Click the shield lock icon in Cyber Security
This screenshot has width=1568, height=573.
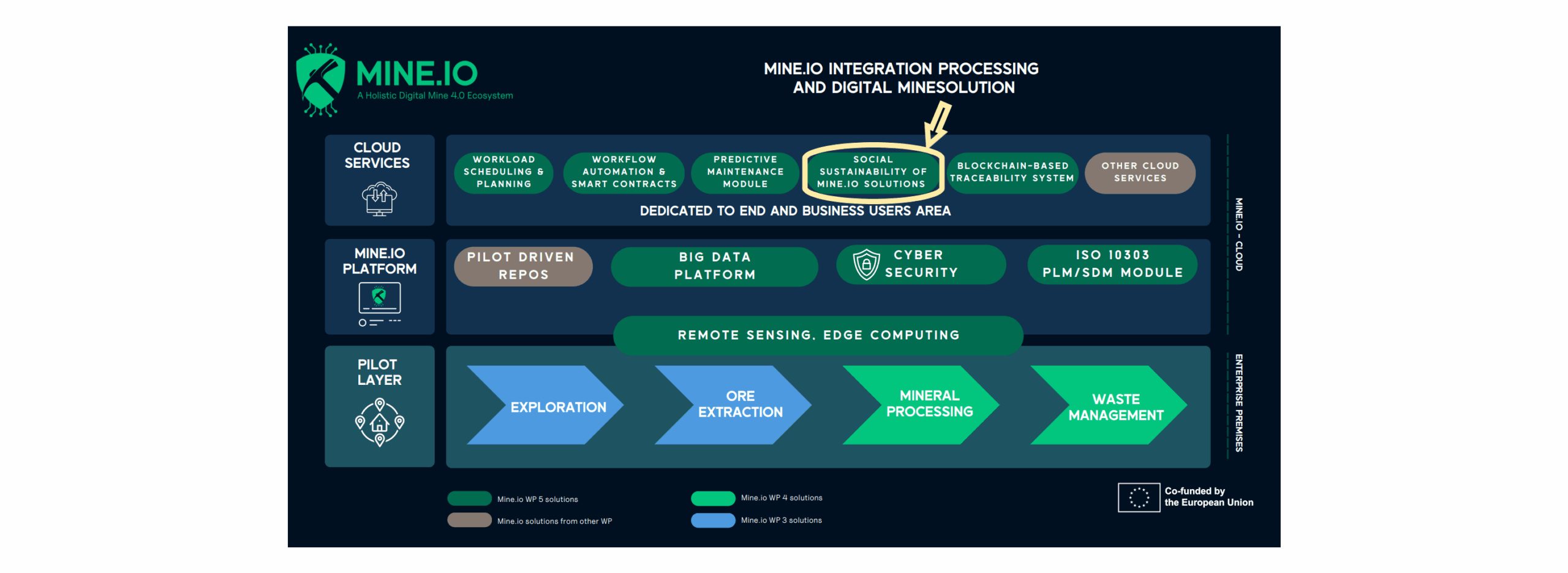(x=865, y=264)
